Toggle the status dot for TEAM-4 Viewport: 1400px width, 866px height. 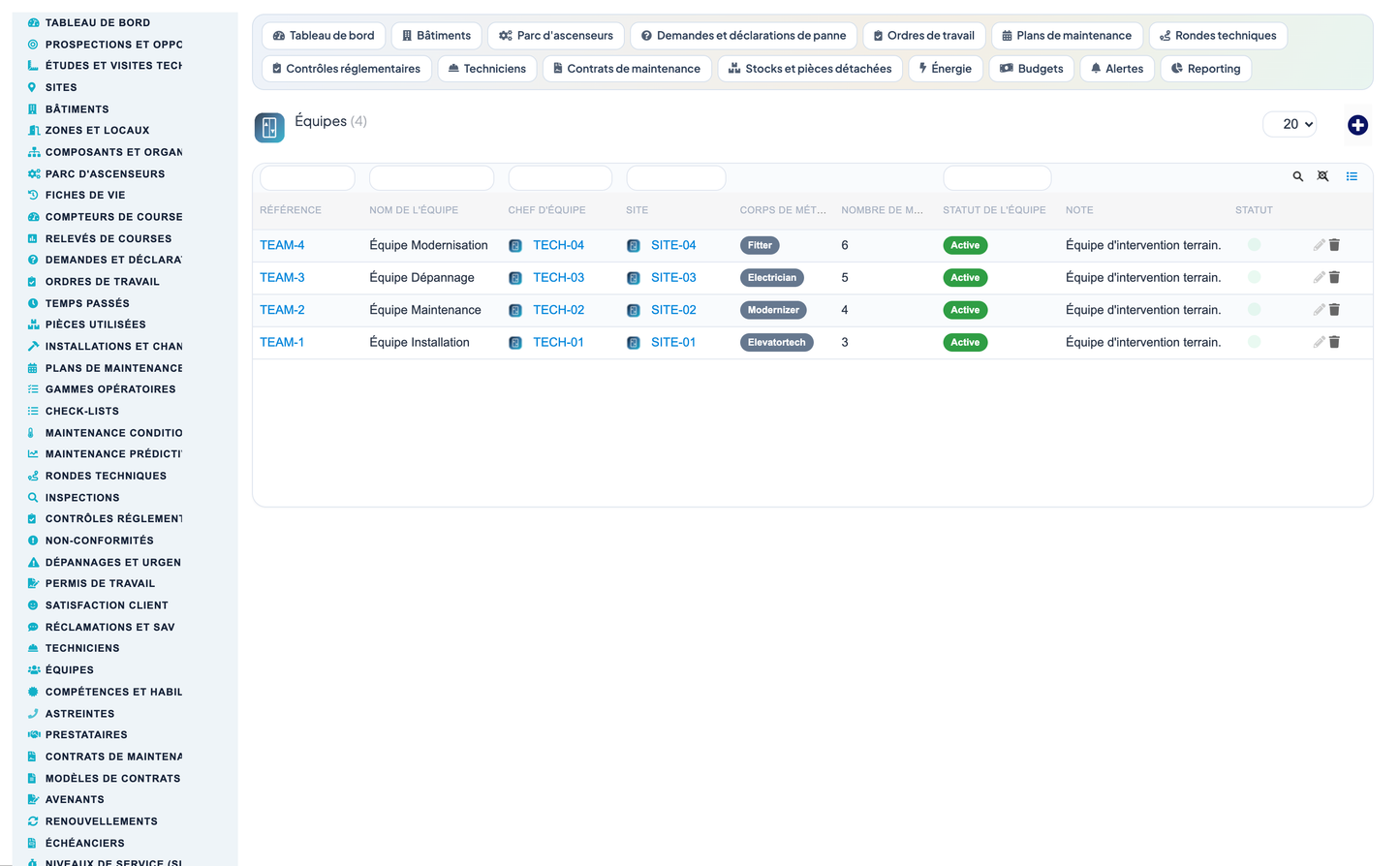1254,245
